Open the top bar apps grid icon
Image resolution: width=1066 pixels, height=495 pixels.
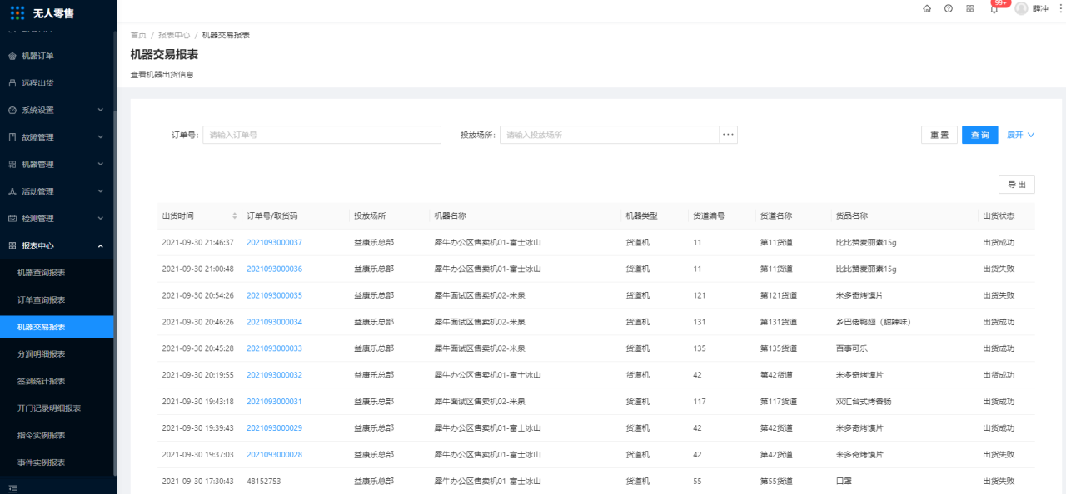coord(970,9)
